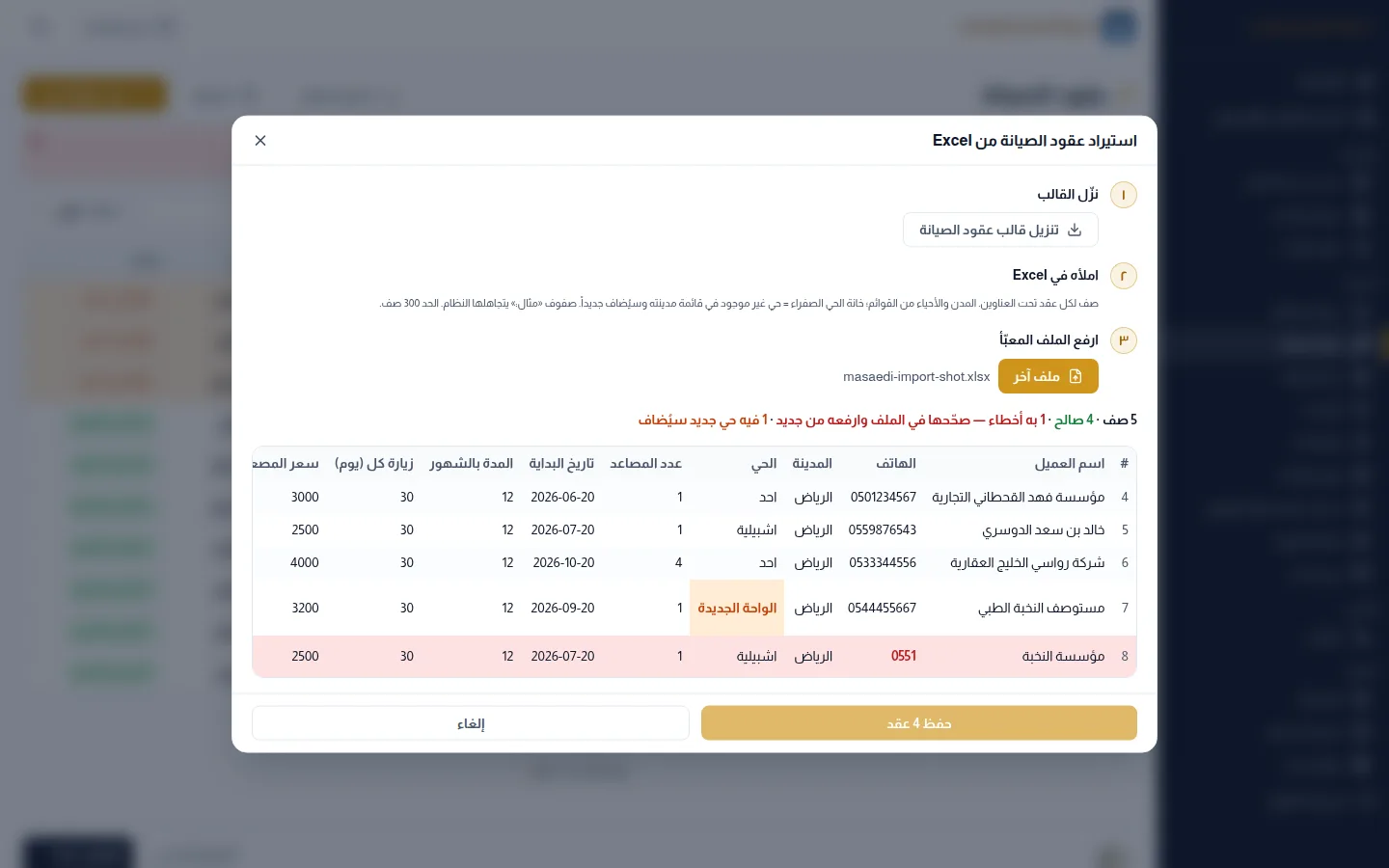
Task: Click start date 2026-06-20
Action: coord(563,498)
